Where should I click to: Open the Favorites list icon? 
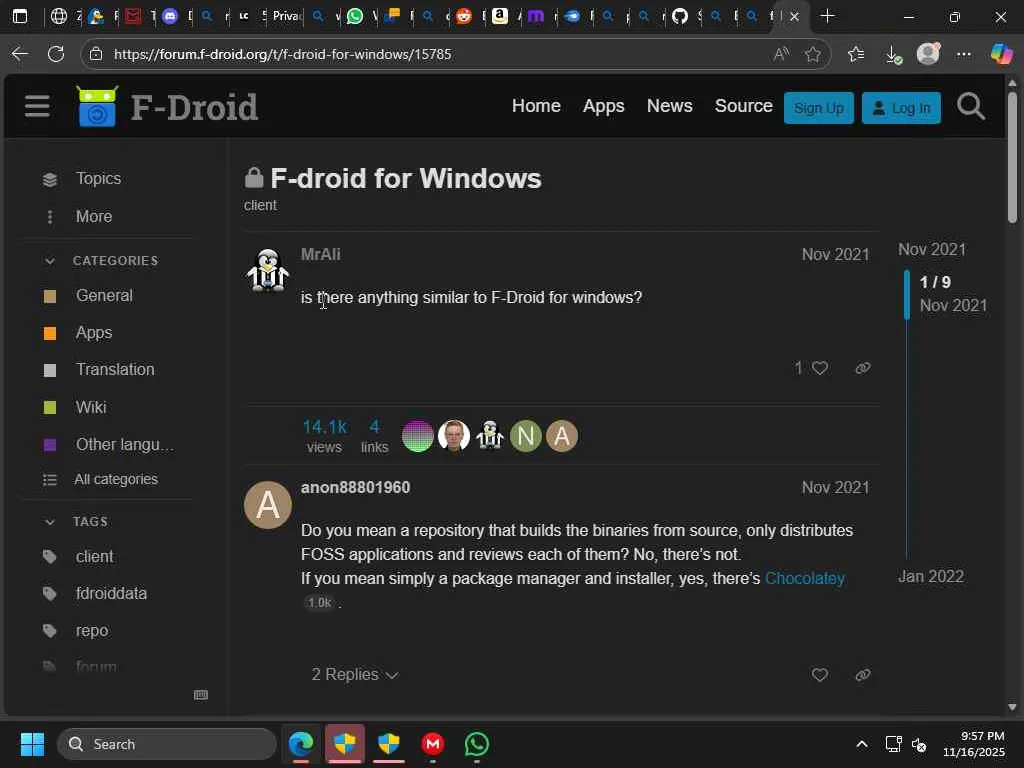(856, 54)
